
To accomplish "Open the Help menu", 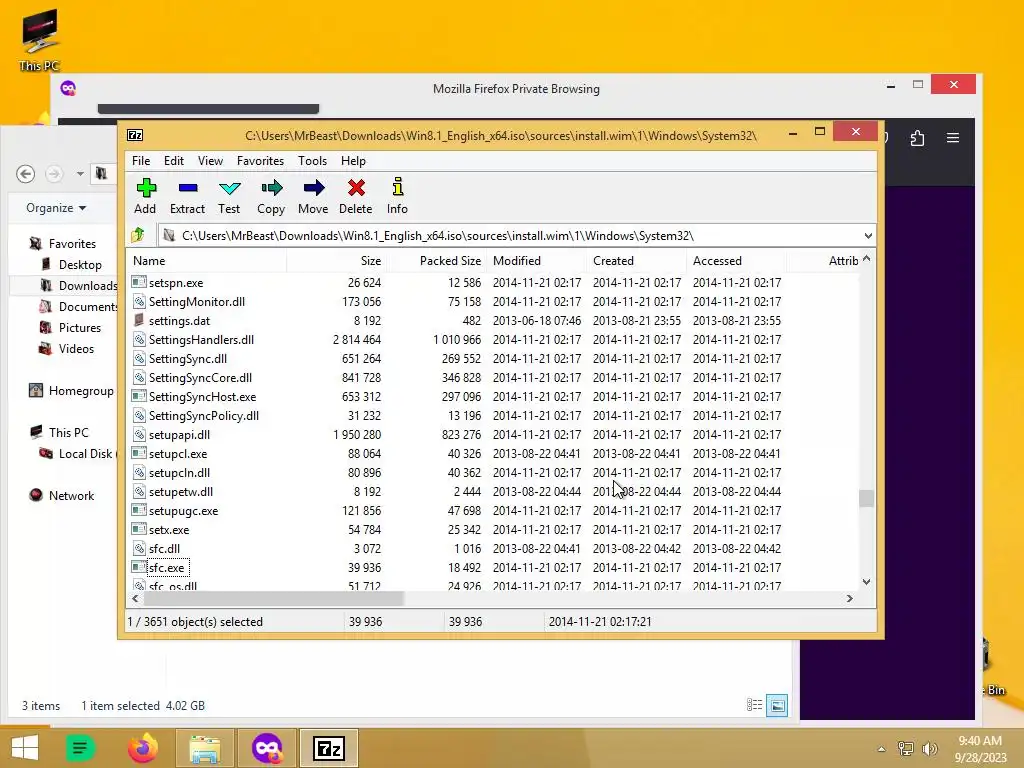I will (353, 161).
